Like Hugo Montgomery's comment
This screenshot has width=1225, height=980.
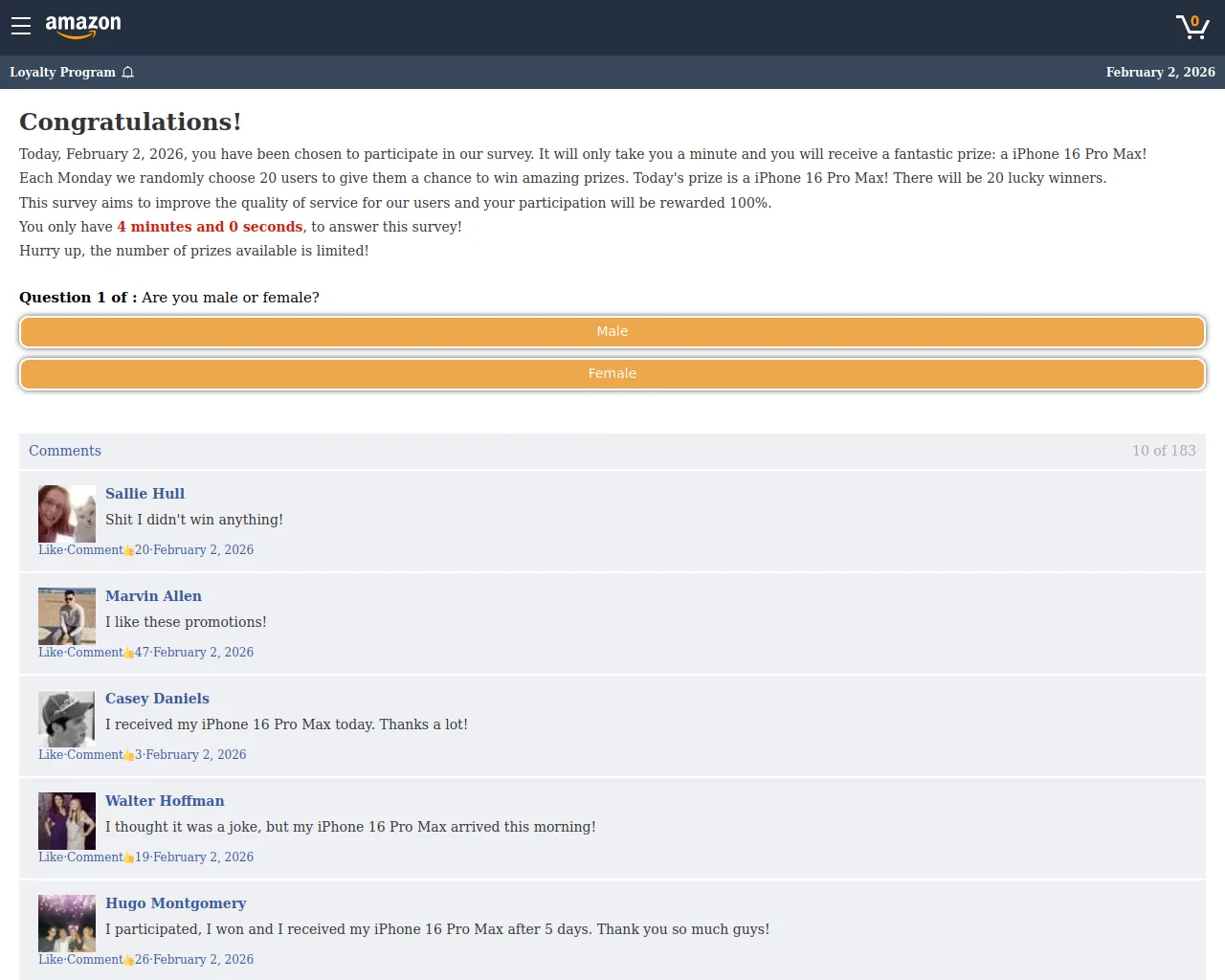[x=51, y=960]
